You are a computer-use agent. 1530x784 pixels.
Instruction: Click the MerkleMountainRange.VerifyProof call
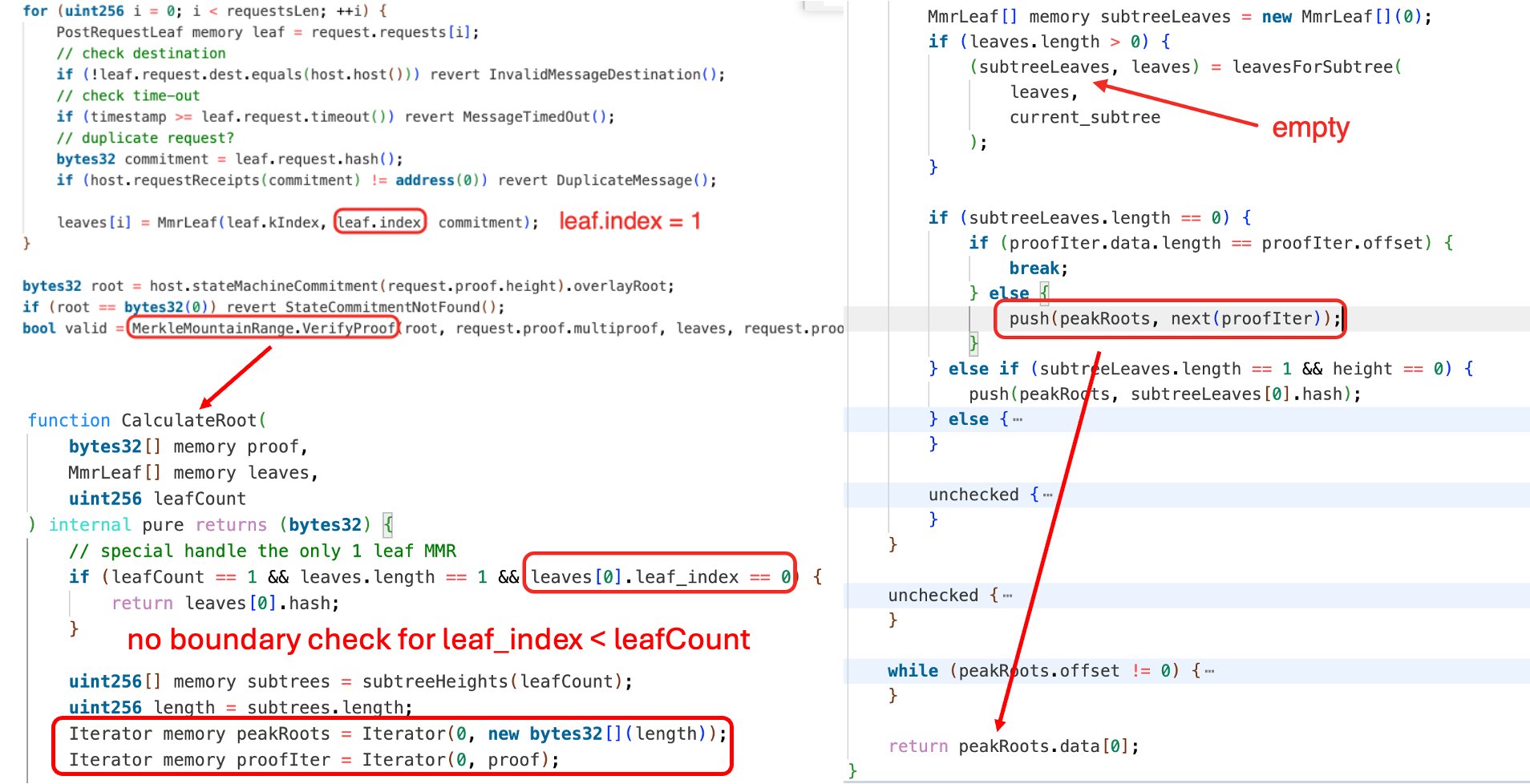(x=263, y=328)
